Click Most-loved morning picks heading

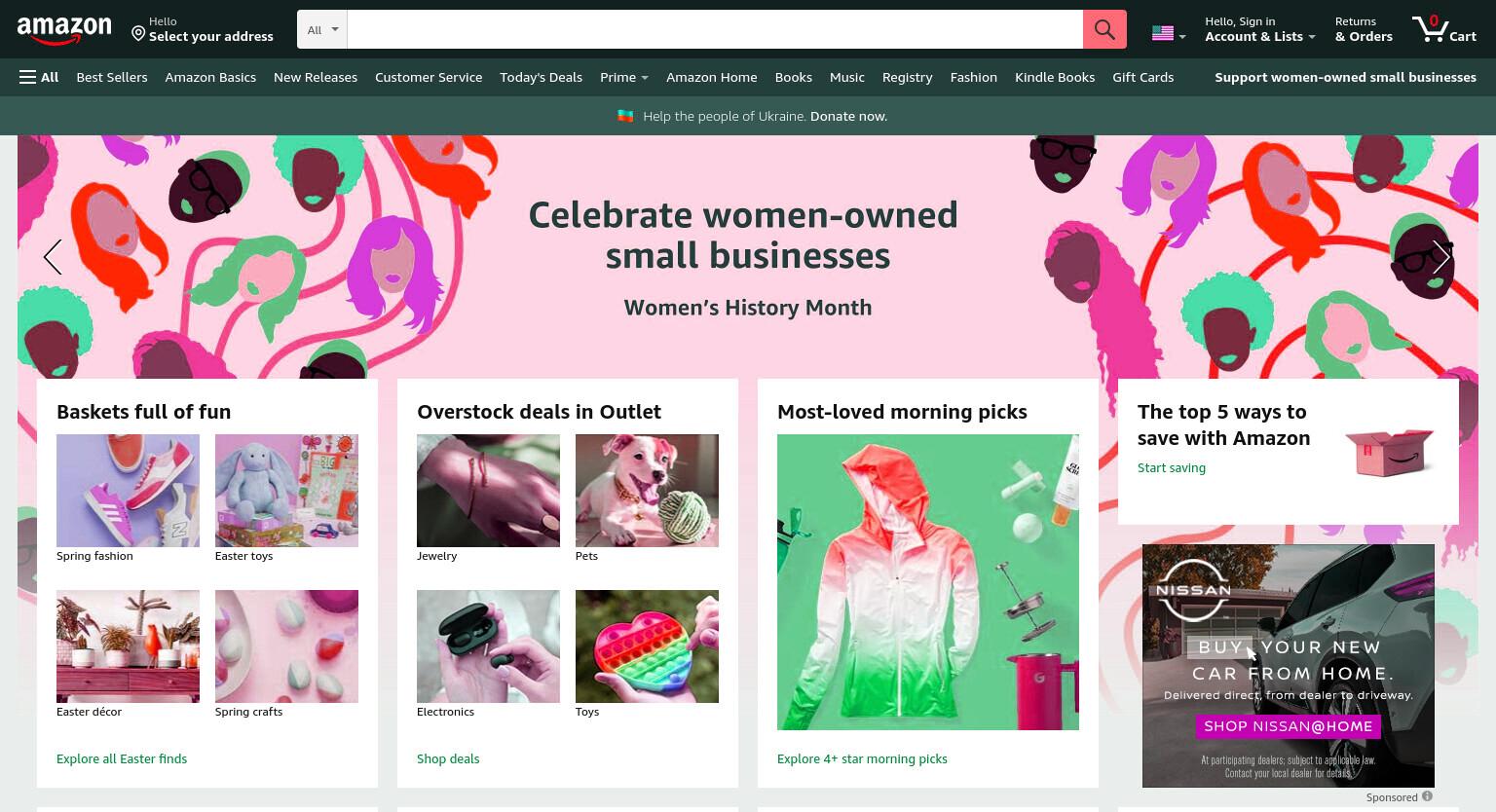pyautogui.click(x=902, y=411)
